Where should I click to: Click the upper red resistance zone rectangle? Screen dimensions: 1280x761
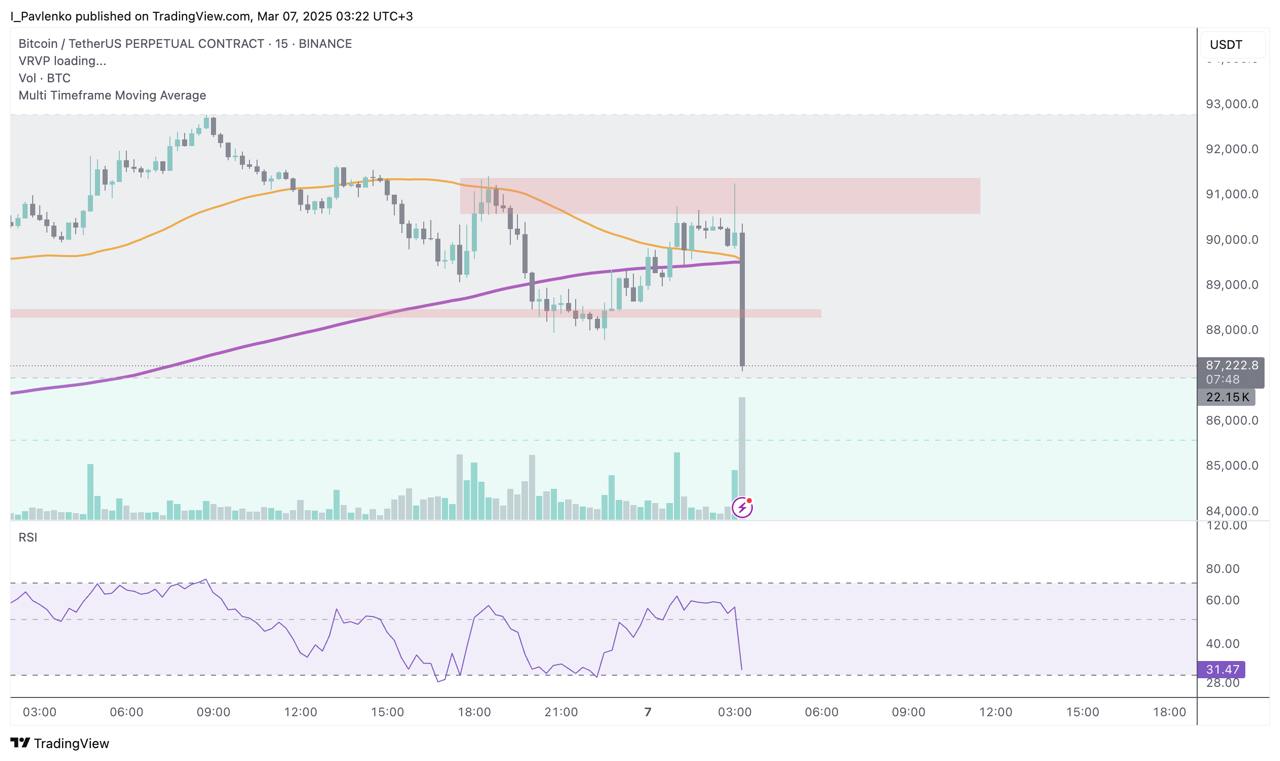click(x=720, y=196)
